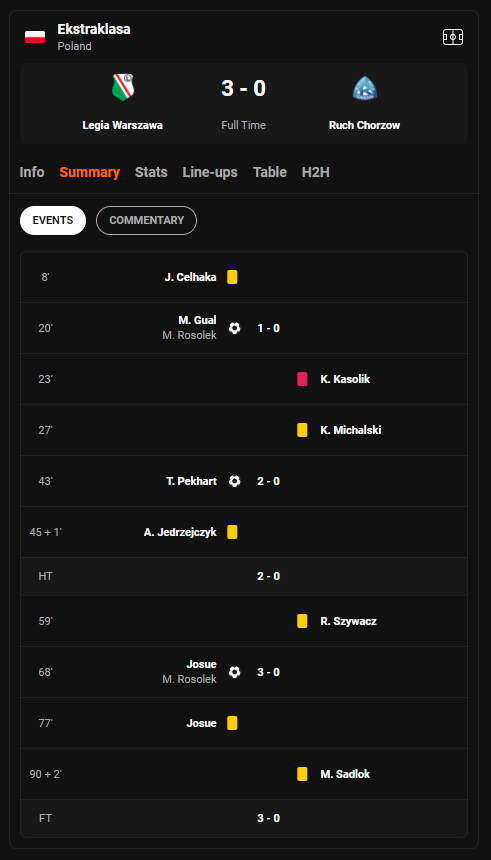Open player K. Michalski
Image resolution: width=491 pixels, height=860 pixels.
[x=351, y=430]
